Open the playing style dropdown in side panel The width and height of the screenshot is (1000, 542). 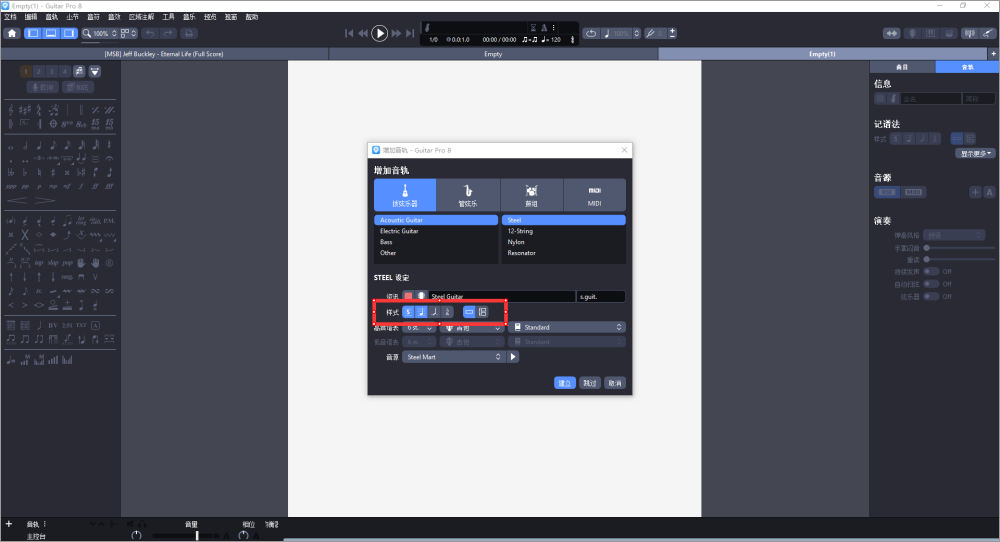(953, 235)
